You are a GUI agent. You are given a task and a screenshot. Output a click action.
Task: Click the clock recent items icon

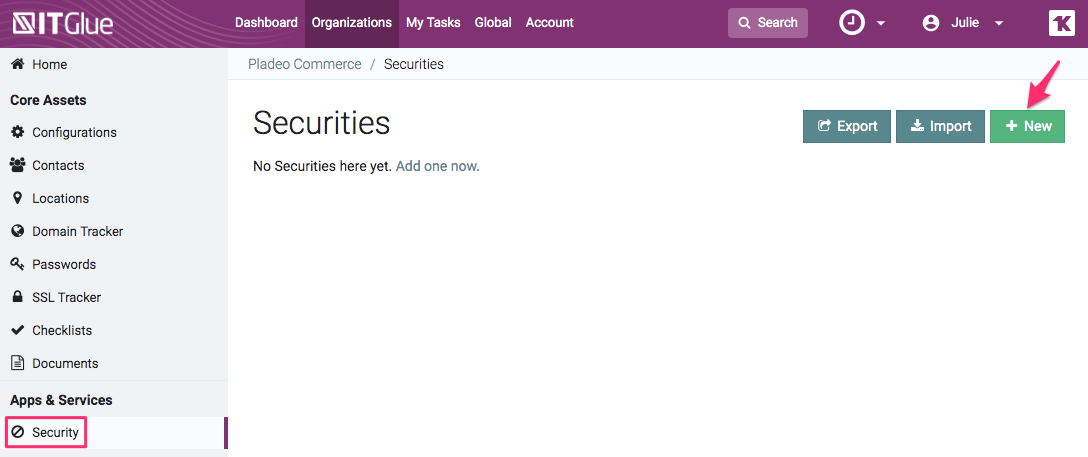click(851, 23)
